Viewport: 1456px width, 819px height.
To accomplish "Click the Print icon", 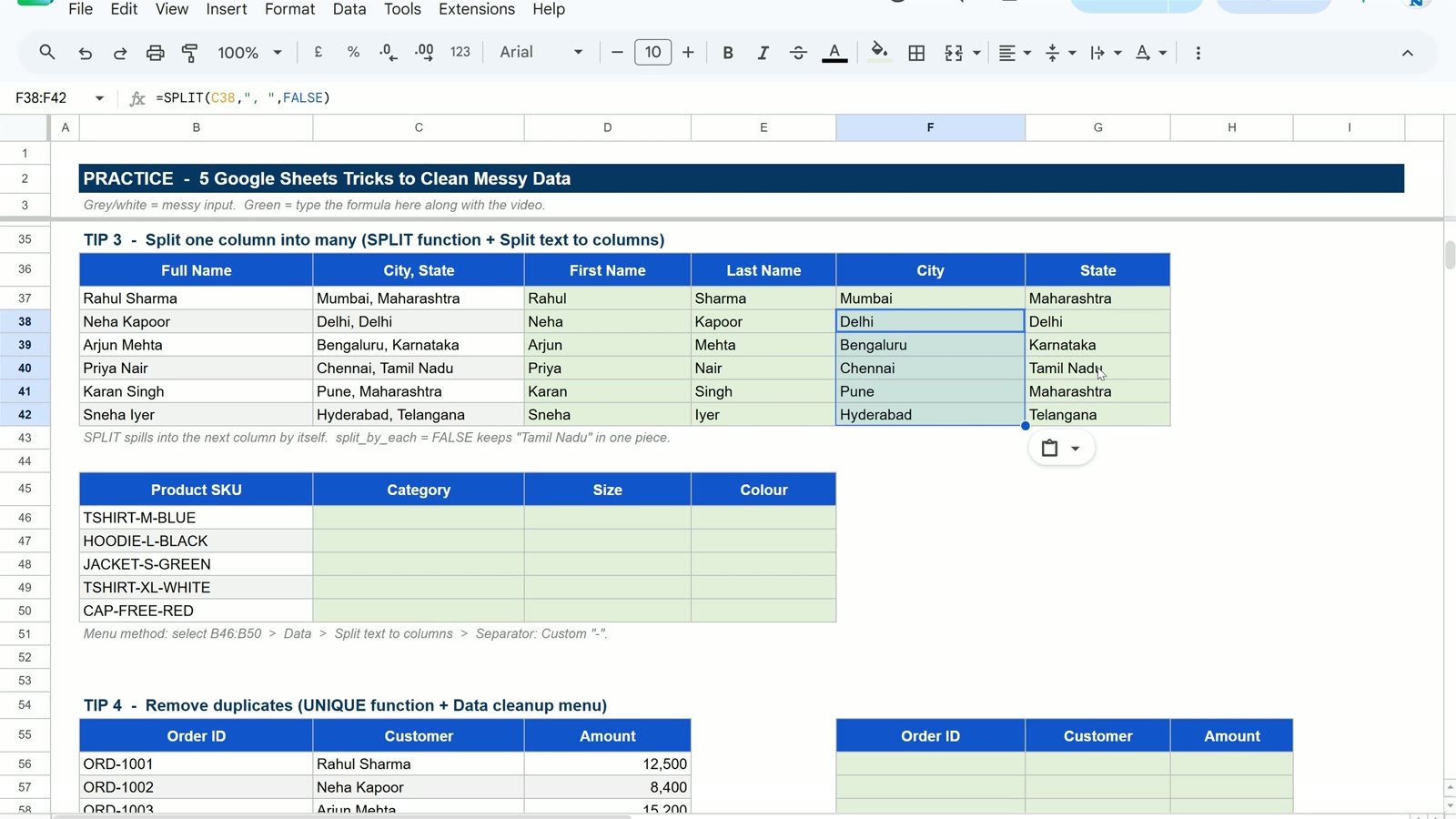I will [x=155, y=53].
